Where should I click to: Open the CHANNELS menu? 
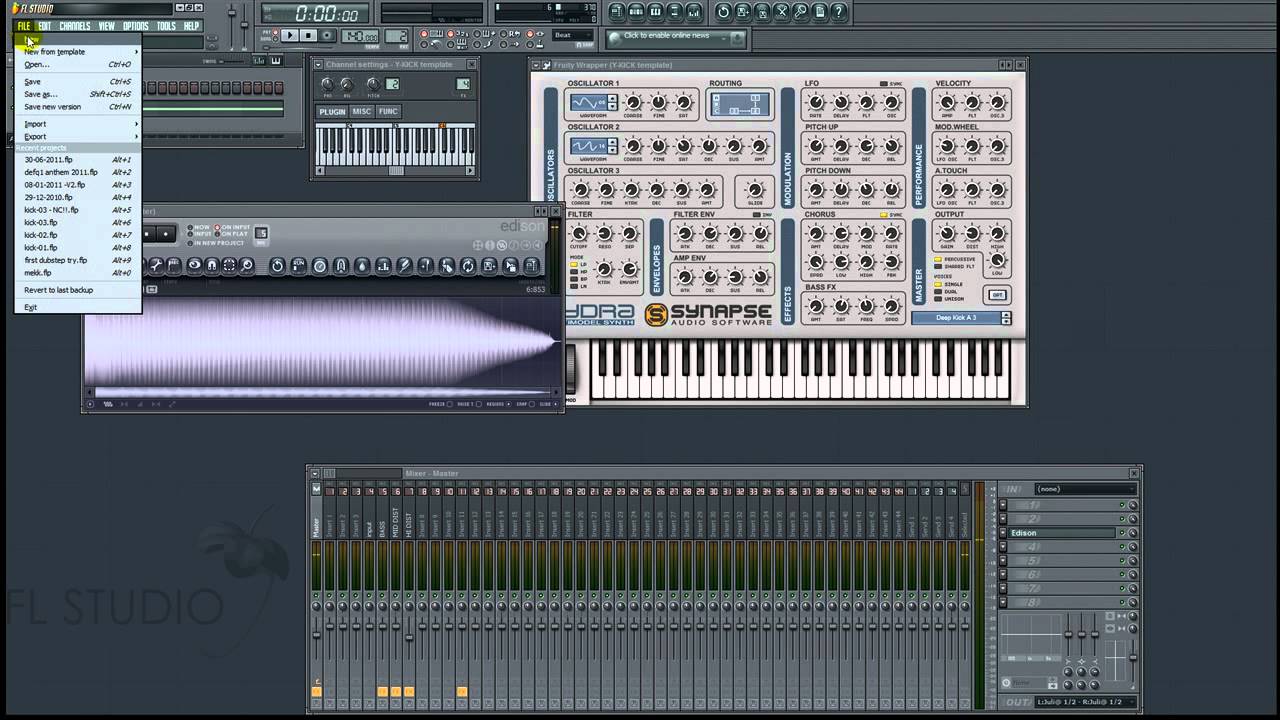pos(75,26)
